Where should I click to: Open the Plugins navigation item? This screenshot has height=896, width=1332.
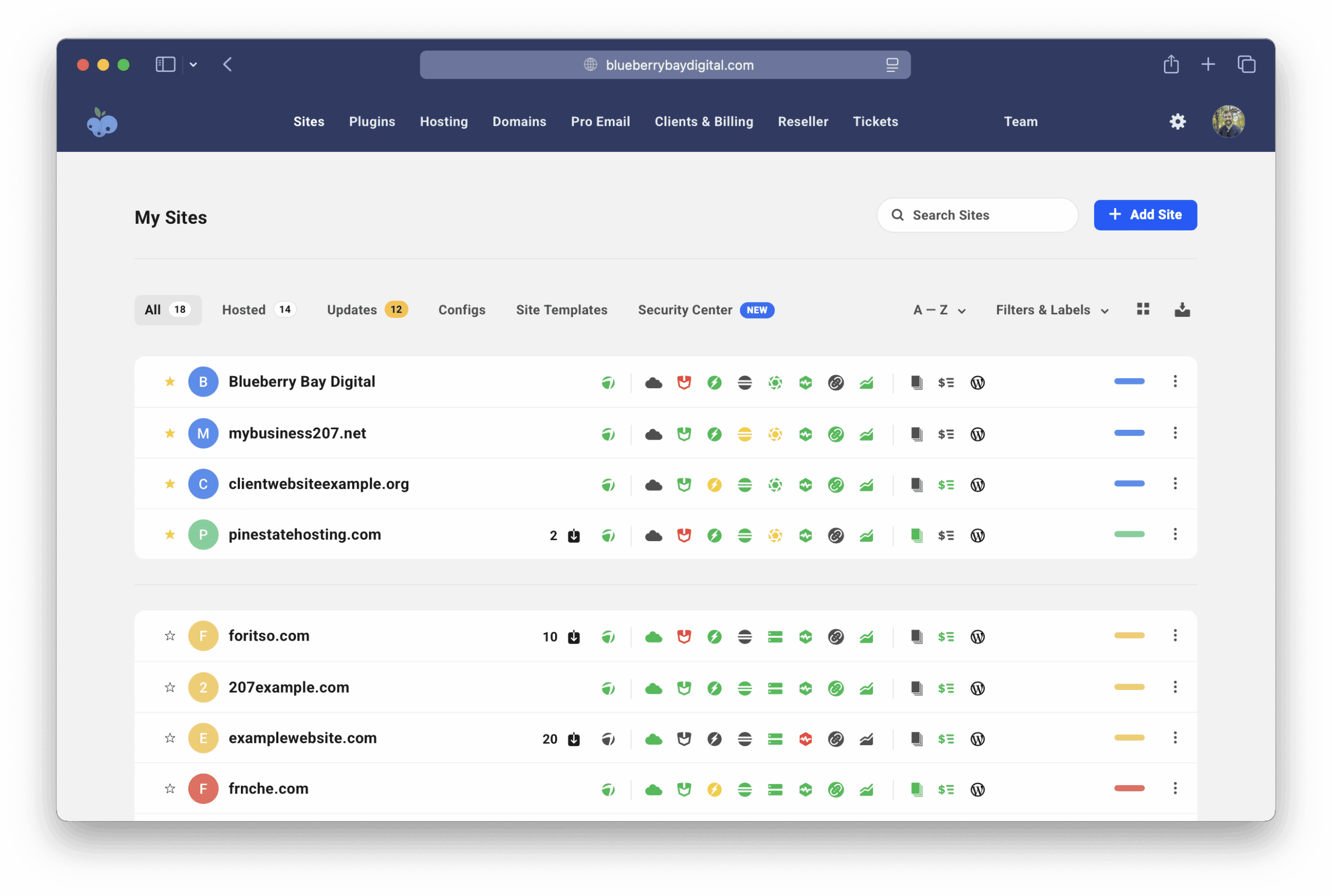(x=372, y=121)
